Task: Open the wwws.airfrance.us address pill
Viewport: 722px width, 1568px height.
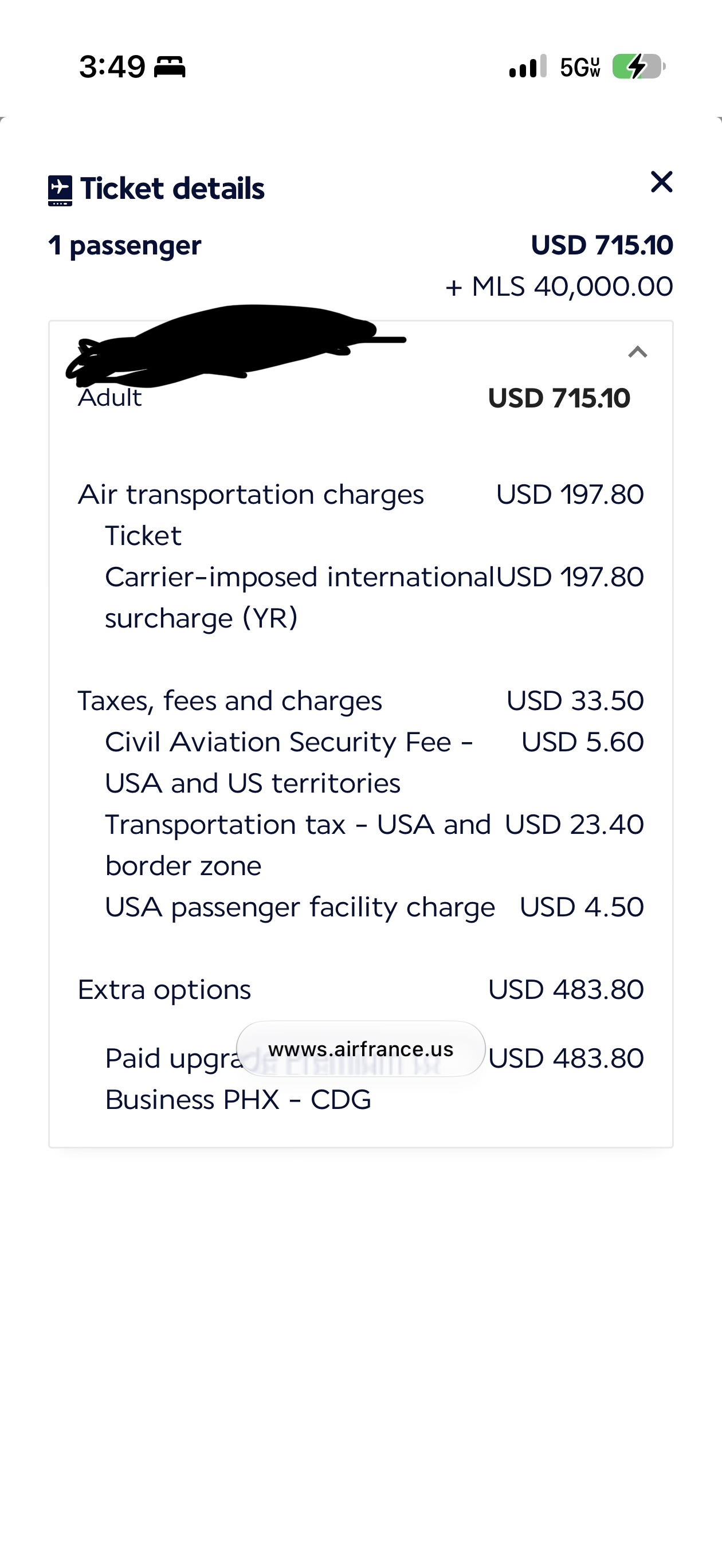Action: [x=361, y=1049]
